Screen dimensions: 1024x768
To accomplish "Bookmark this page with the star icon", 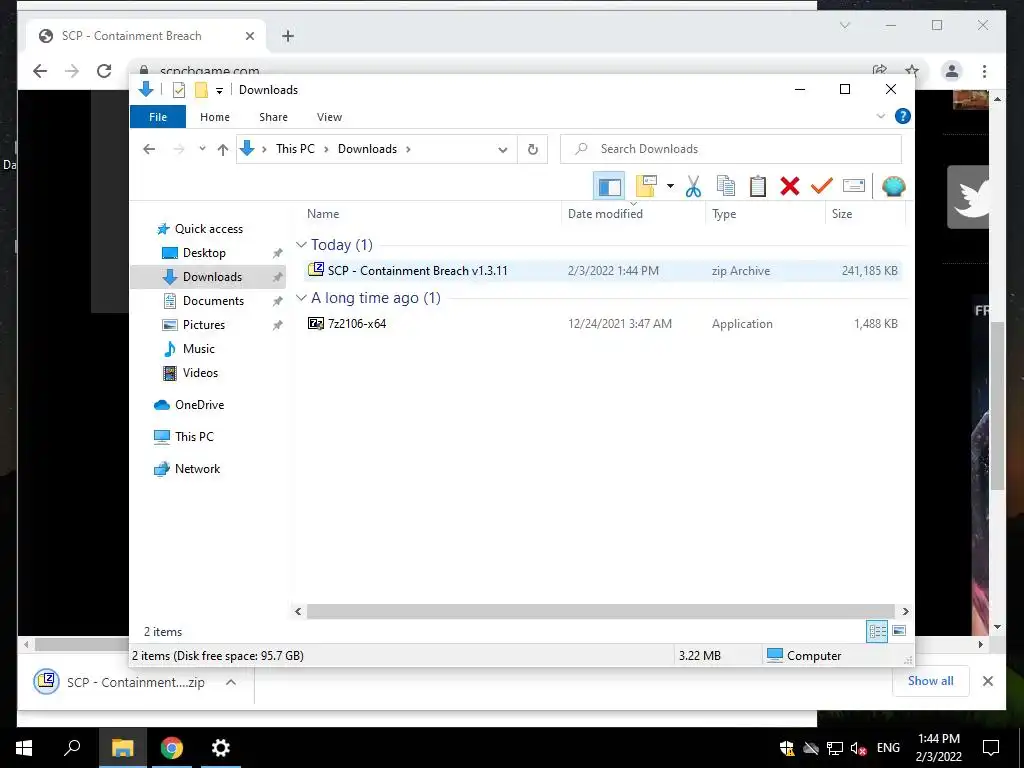I will point(912,71).
